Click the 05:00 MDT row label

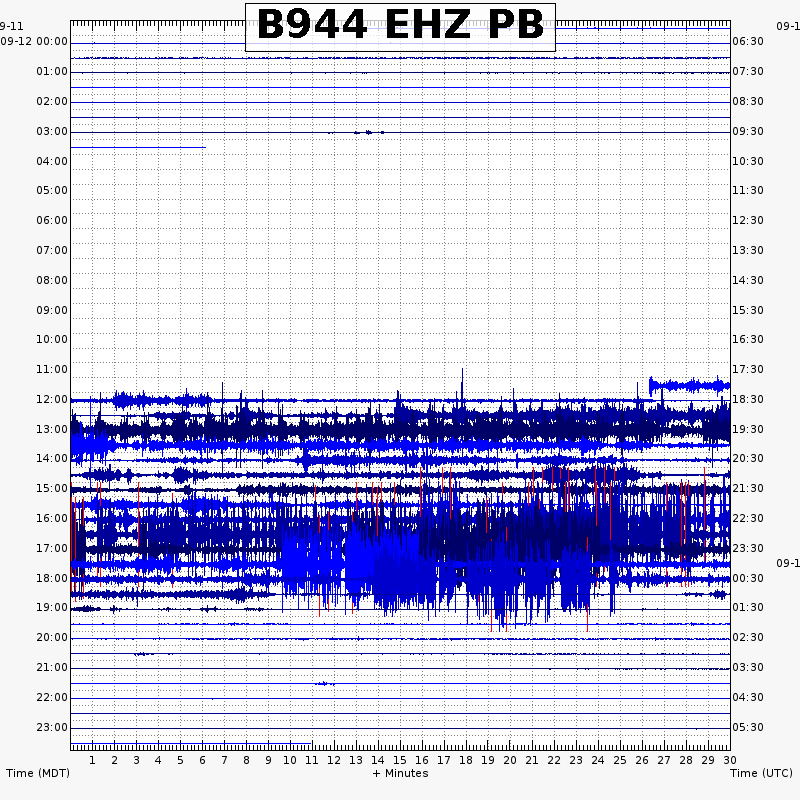(52, 190)
